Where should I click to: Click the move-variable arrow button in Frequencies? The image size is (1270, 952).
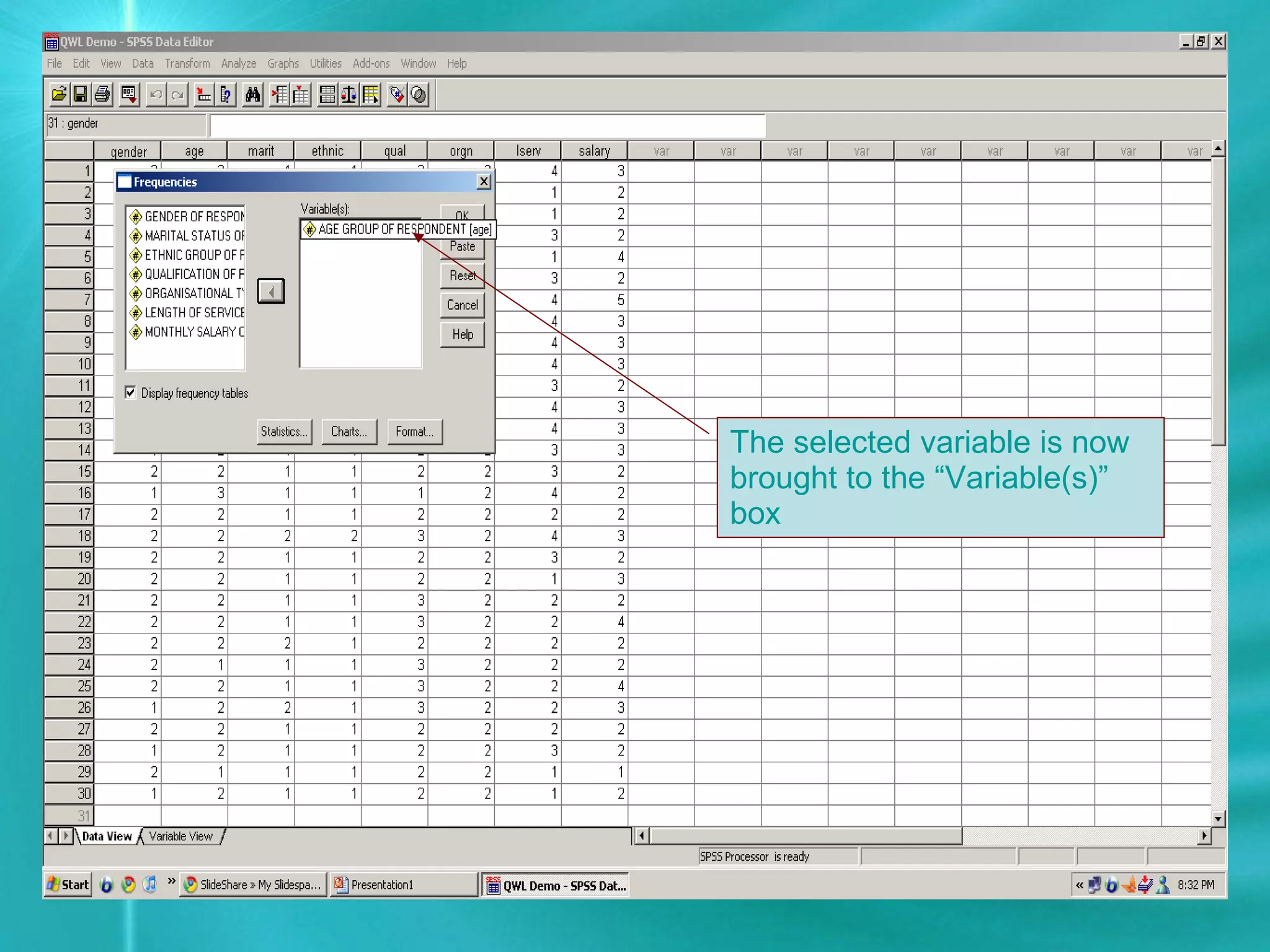pos(271,291)
